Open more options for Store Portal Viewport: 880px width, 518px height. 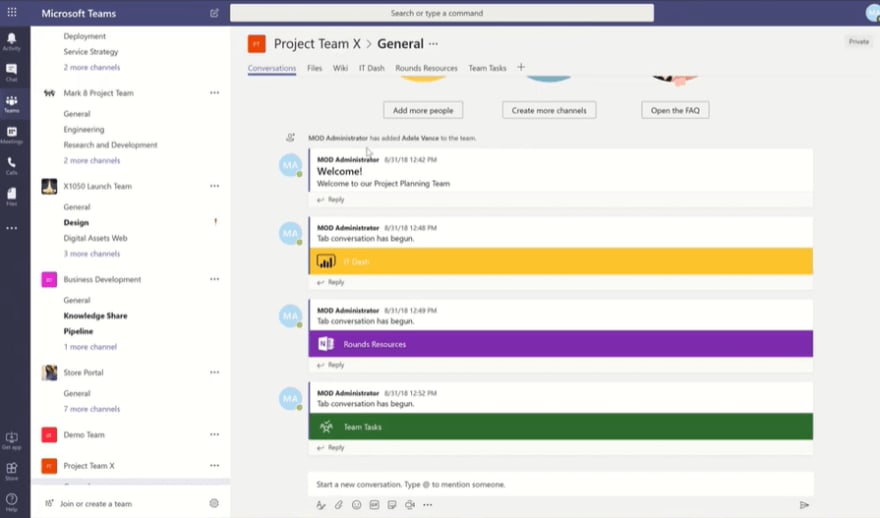click(214, 372)
